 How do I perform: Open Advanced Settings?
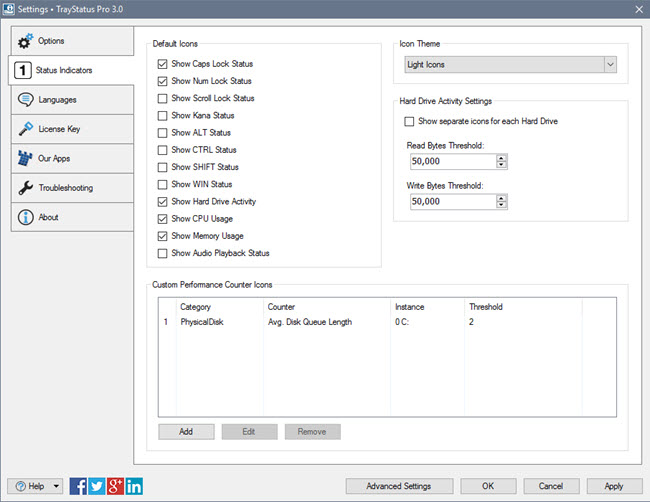click(x=399, y=486)
